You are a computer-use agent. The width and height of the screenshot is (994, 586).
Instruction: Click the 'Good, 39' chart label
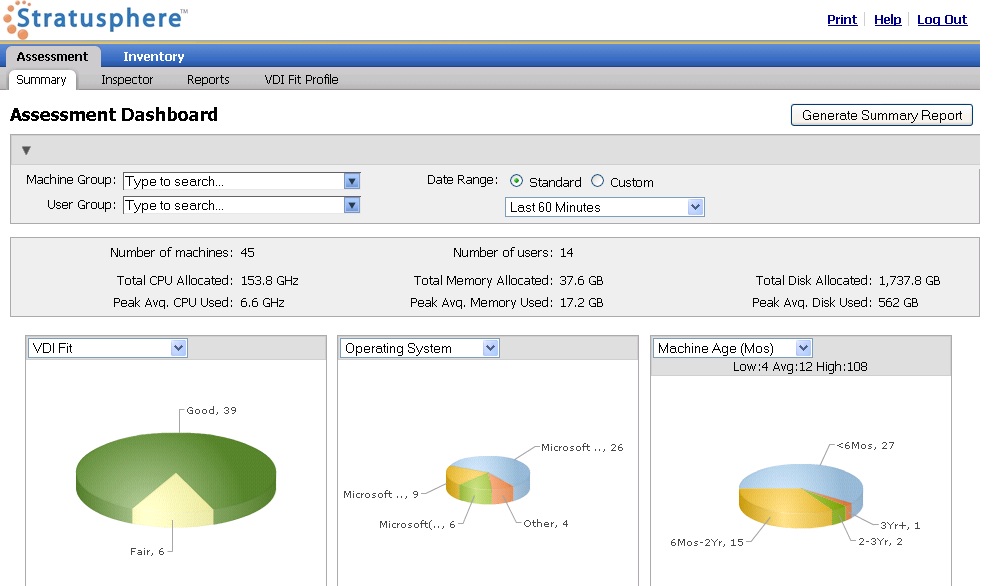(212, 410)
